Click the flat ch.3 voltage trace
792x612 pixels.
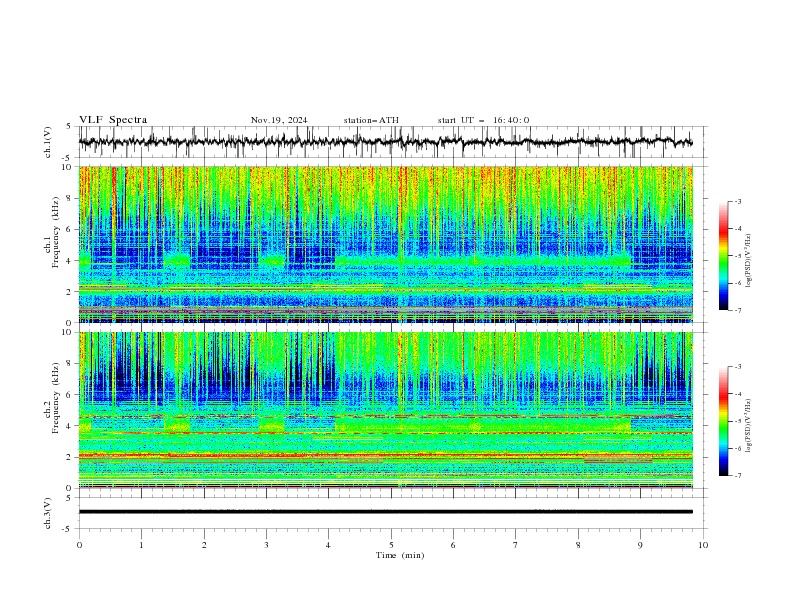point(385,512)
